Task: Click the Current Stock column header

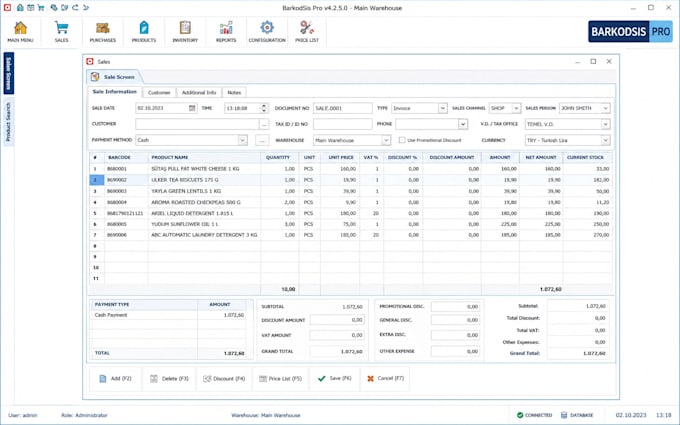Action: (x=588, y=157)
